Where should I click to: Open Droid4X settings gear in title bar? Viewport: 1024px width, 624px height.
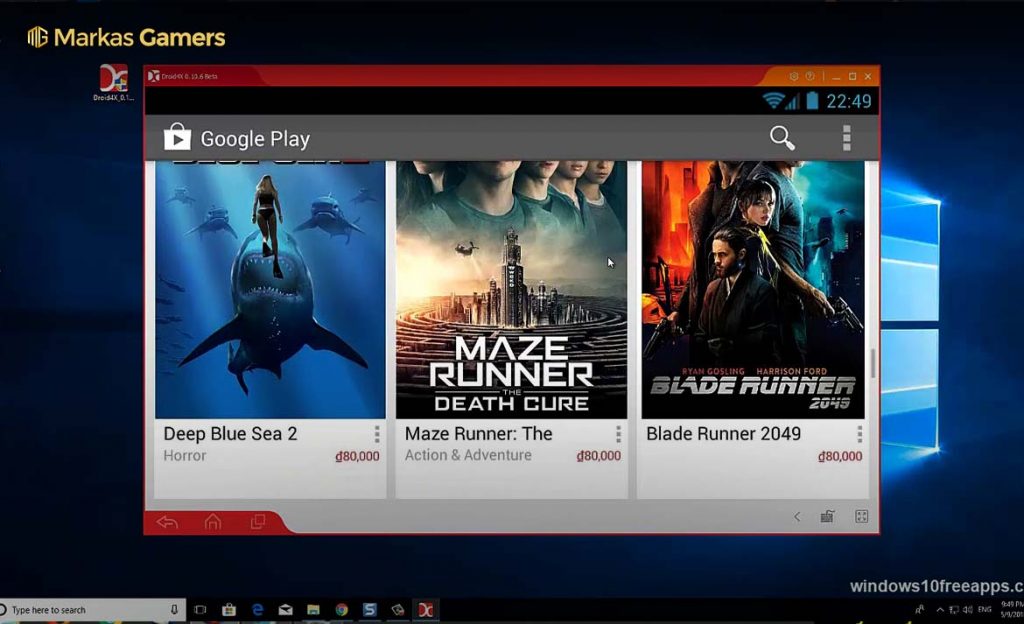click(793, 76)
